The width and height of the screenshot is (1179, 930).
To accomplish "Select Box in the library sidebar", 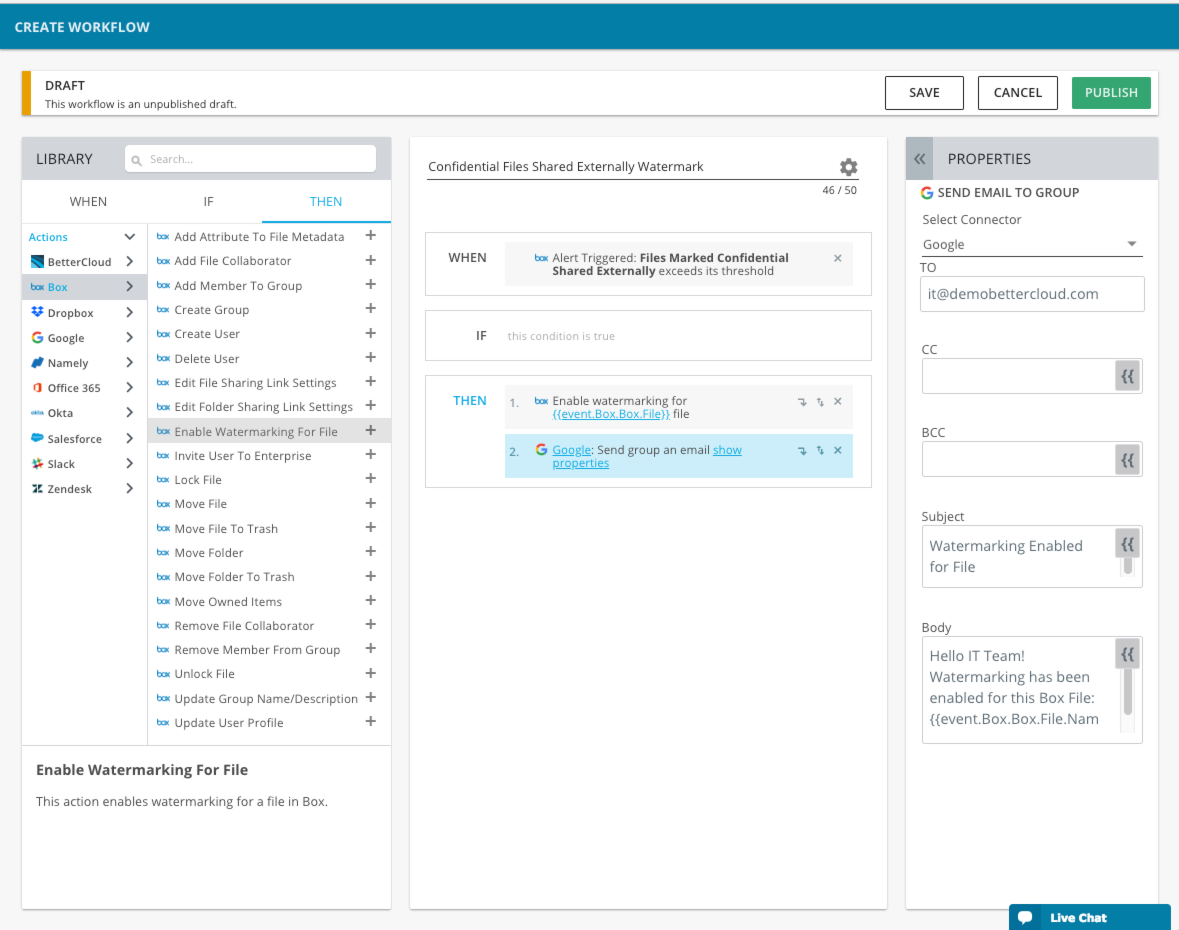I will click(83, 286).
